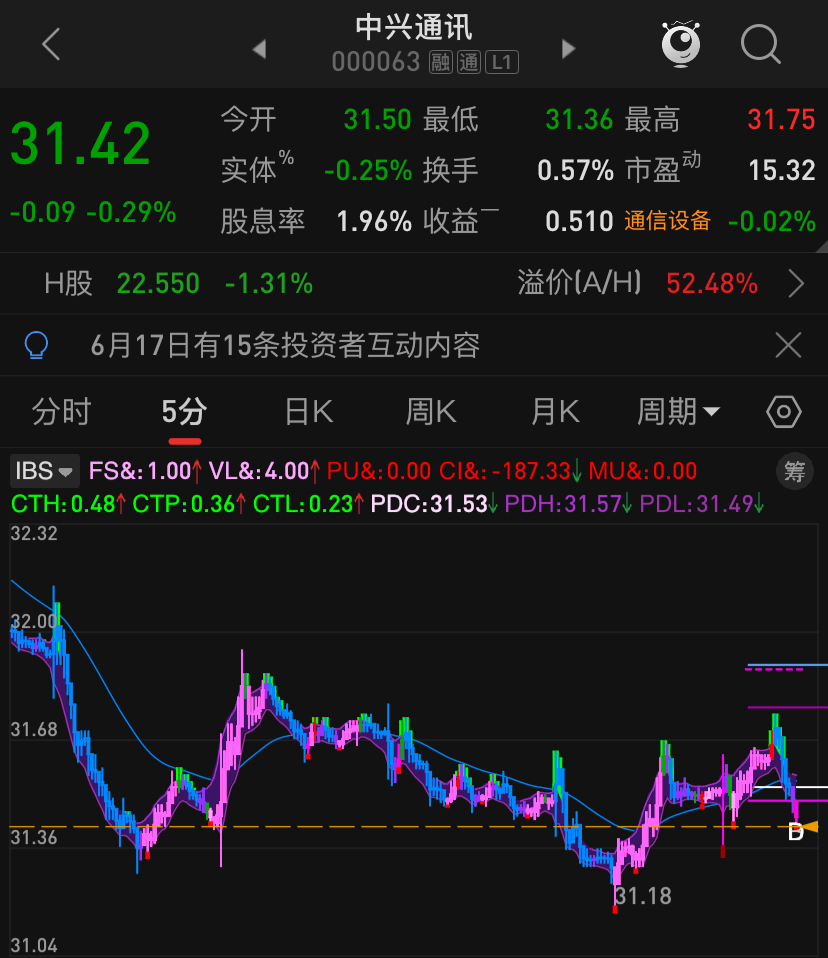Tap the lightbulb tip icon
This screenshot has width=828, height=958.
pyautogui.click(x=36, y=345)
